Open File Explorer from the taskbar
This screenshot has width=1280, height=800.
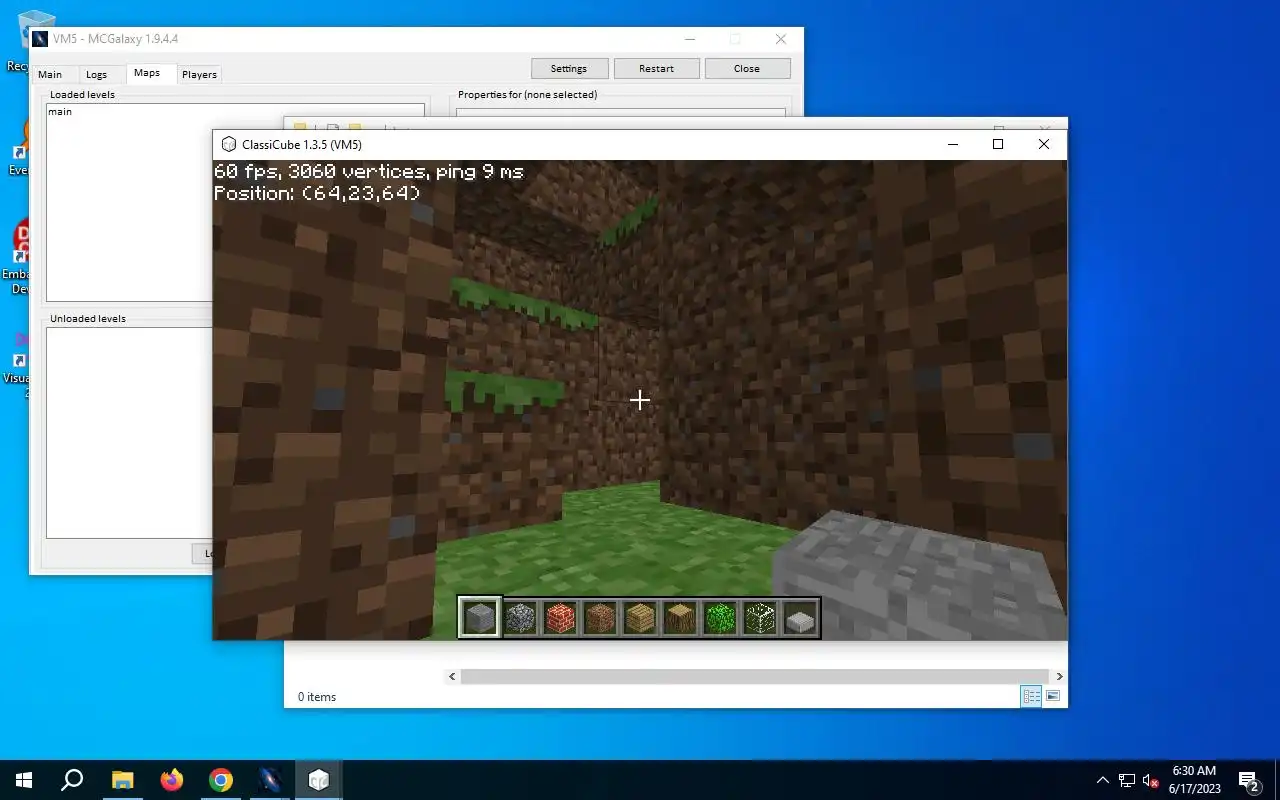(x=122, y=780)
